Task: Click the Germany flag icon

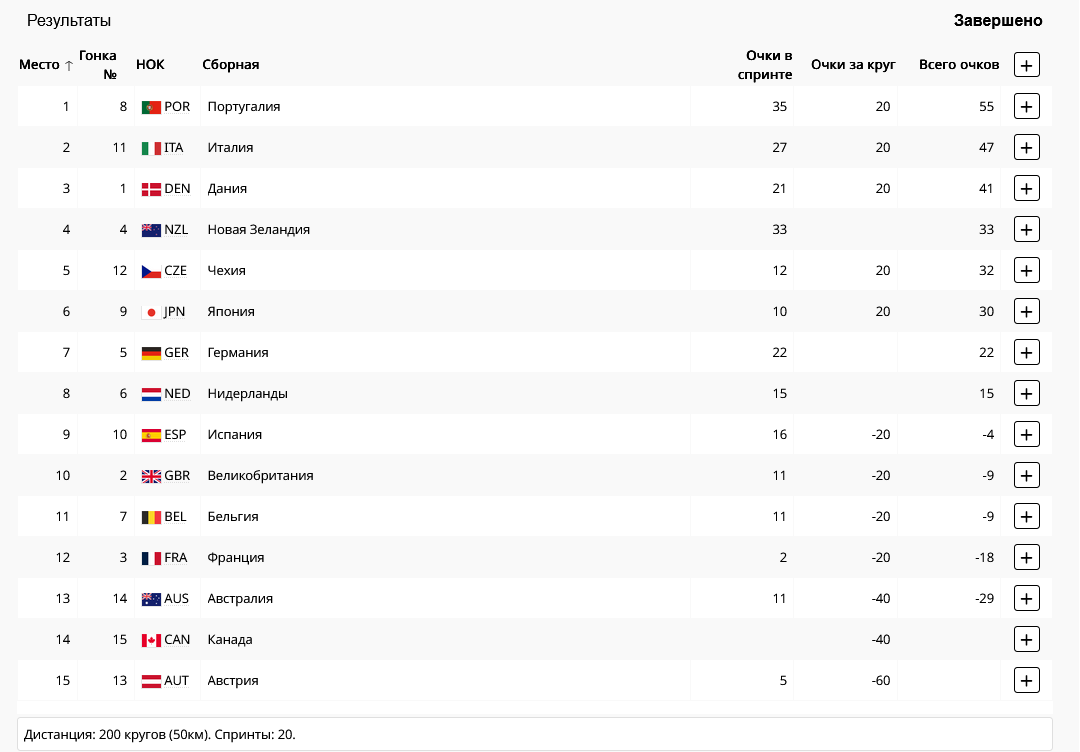Action: click(151, 353)
